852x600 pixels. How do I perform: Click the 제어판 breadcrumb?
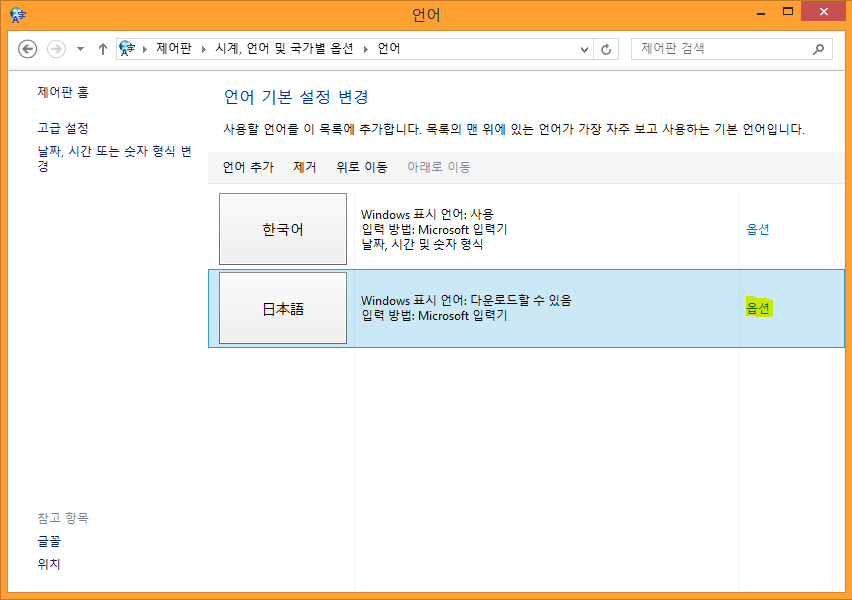(174, 48)
